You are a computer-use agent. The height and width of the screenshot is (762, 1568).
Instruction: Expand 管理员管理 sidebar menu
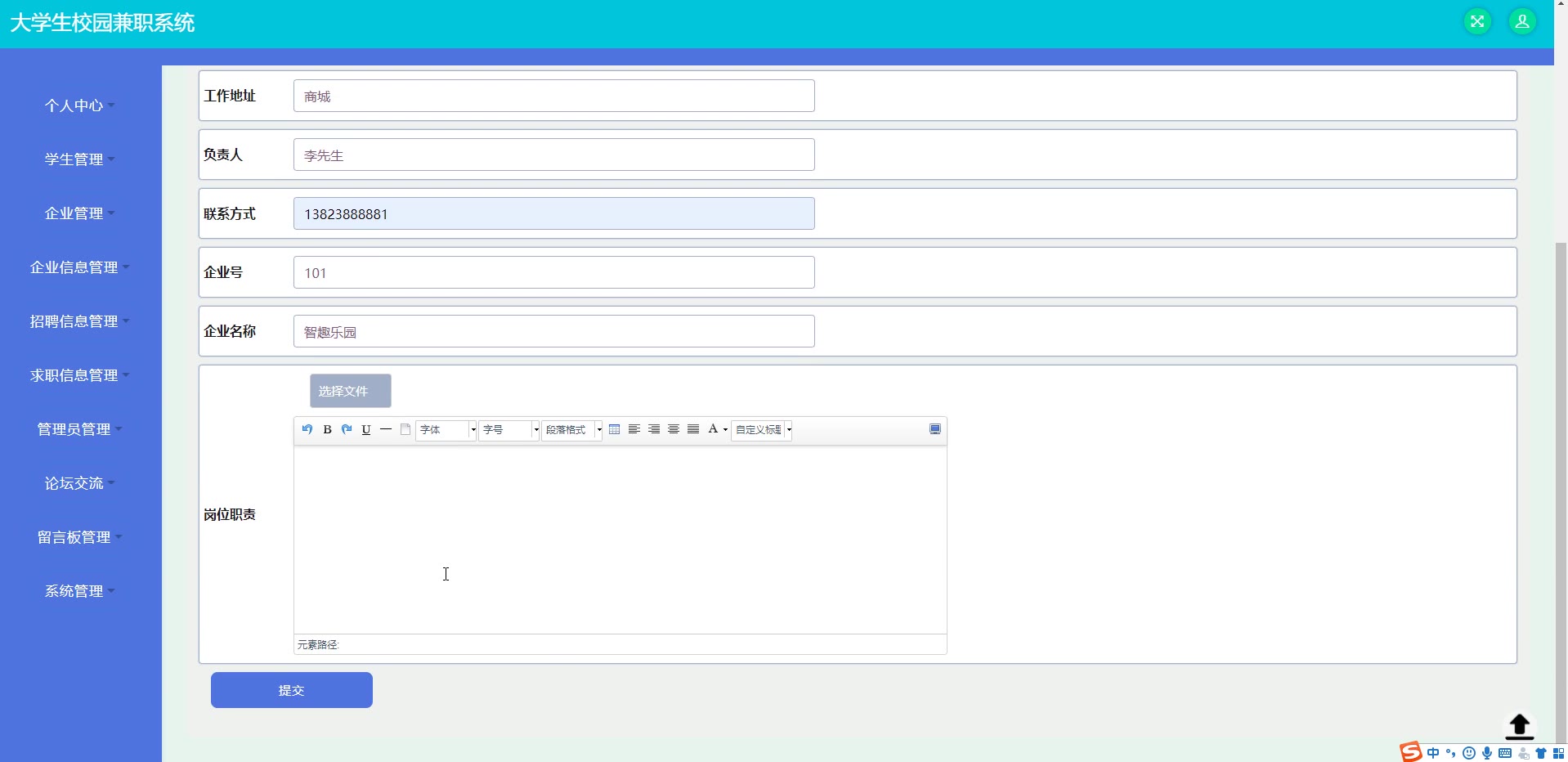(79, 429)
